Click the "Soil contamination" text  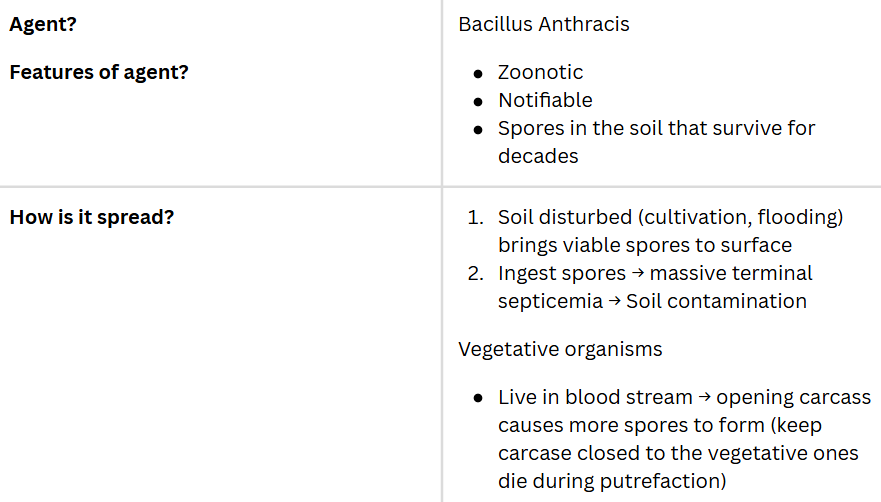[x=716, y=301]
